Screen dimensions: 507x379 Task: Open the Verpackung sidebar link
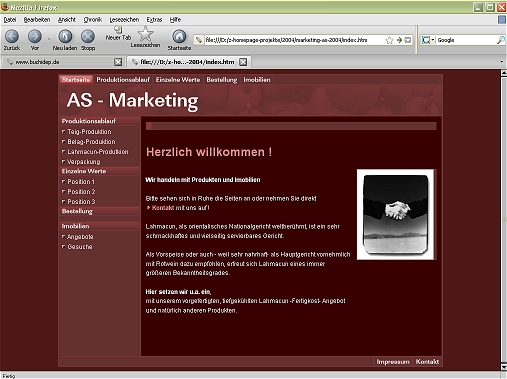84,162
